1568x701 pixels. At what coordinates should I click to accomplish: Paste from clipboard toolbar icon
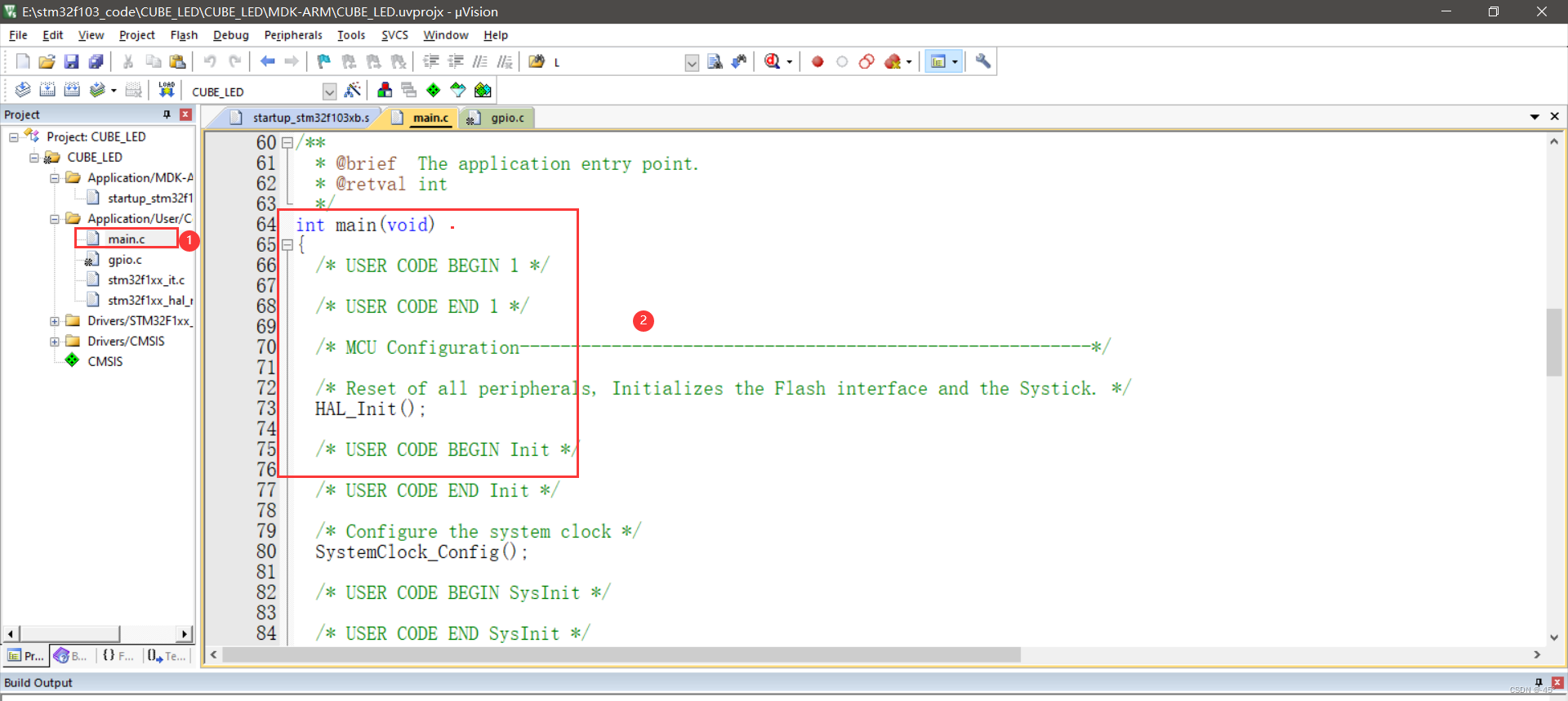pyautogui.click(x=177, y=61)
